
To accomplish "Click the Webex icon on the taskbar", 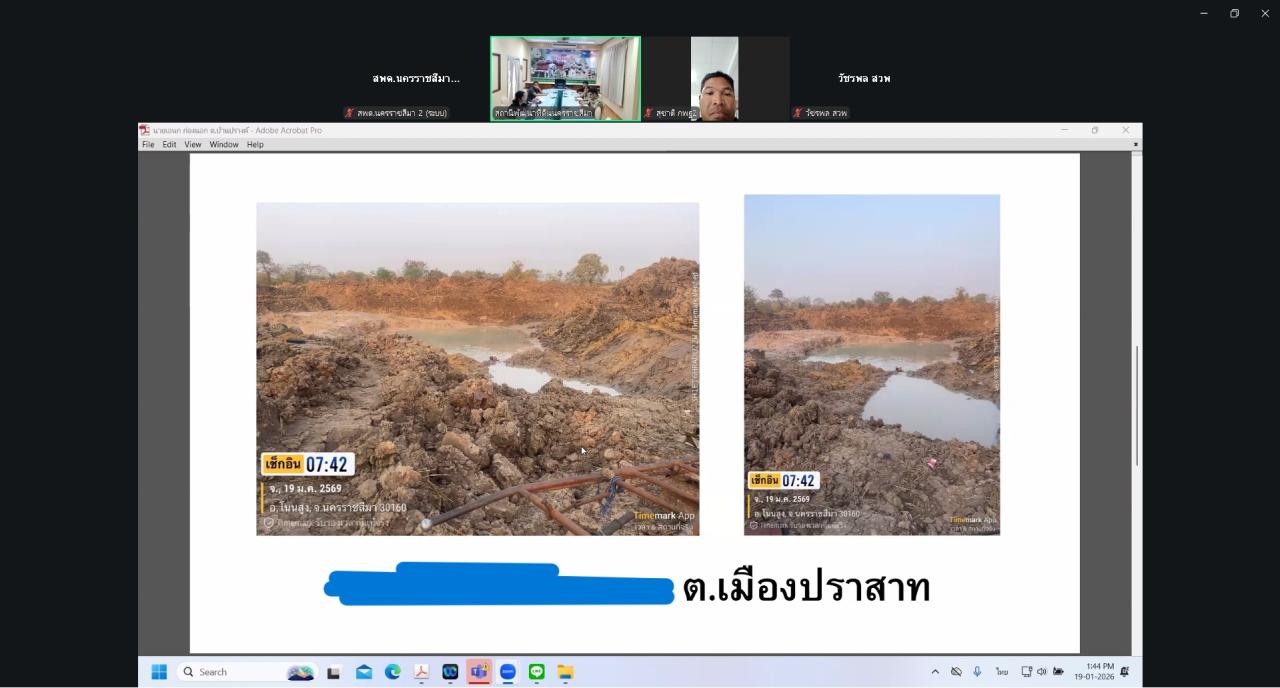I will 450,672.
